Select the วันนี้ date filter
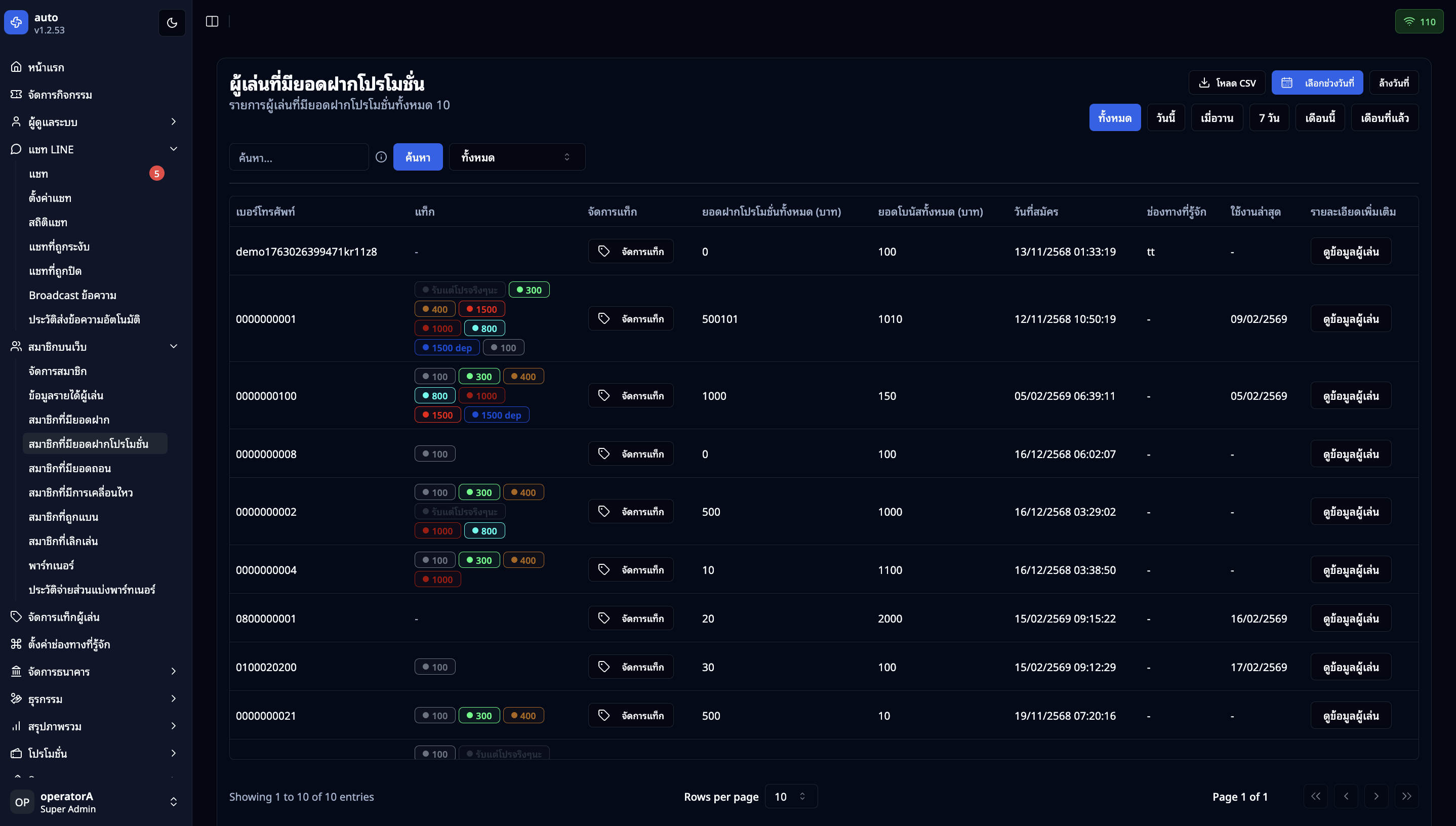 pyautogui.click(x=1165, y=118)
